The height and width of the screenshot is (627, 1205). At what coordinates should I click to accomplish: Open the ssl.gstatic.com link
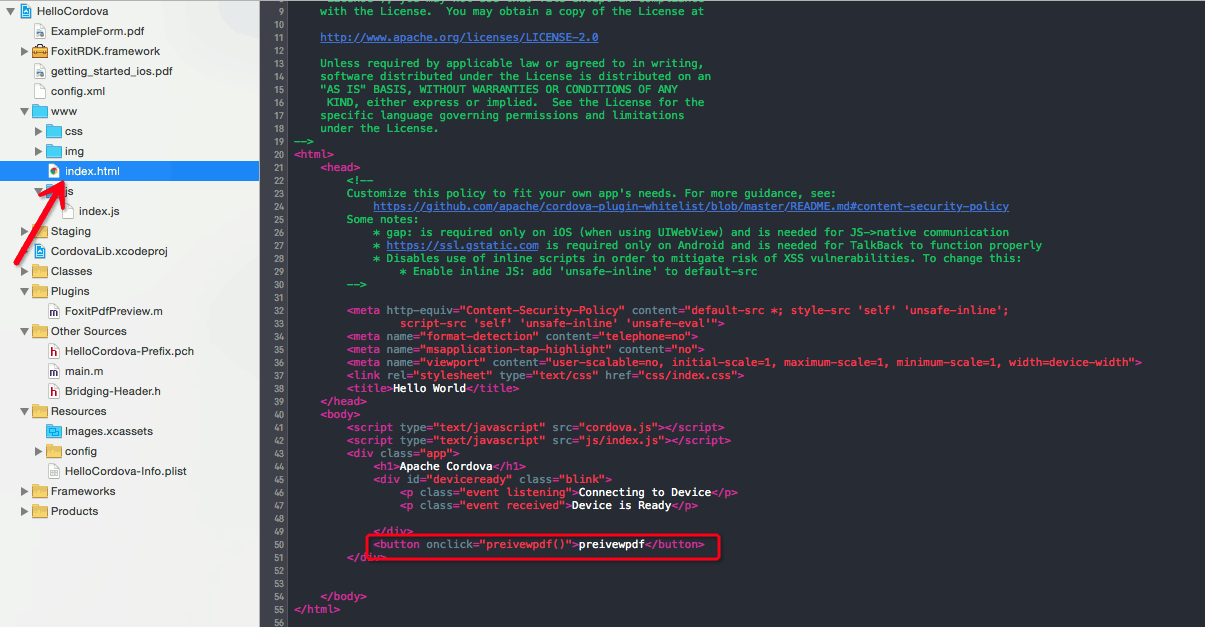click(x=462, y=245)
